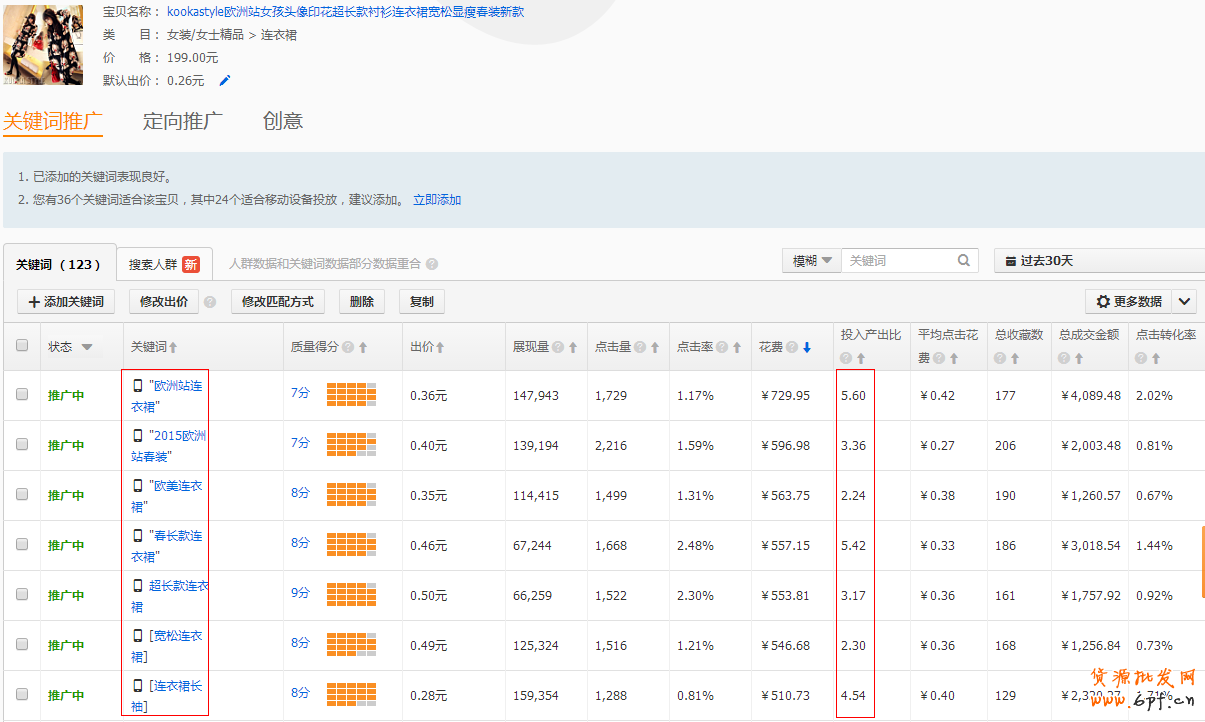Click the 立即添加 link
This screenshot has width=1205, height=722.
click(437, 200)
